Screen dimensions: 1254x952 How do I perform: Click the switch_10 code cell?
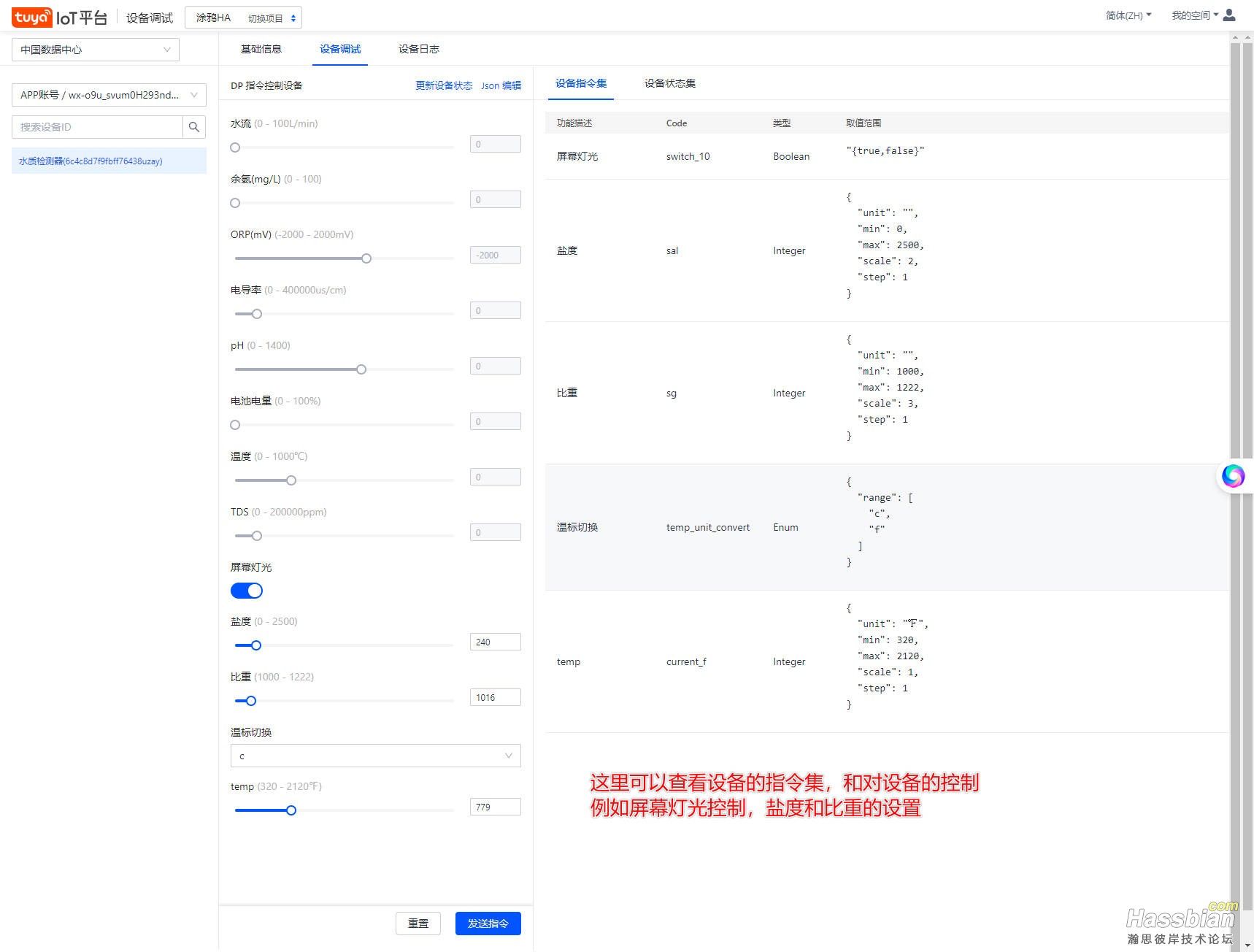(x=688, y=156)
